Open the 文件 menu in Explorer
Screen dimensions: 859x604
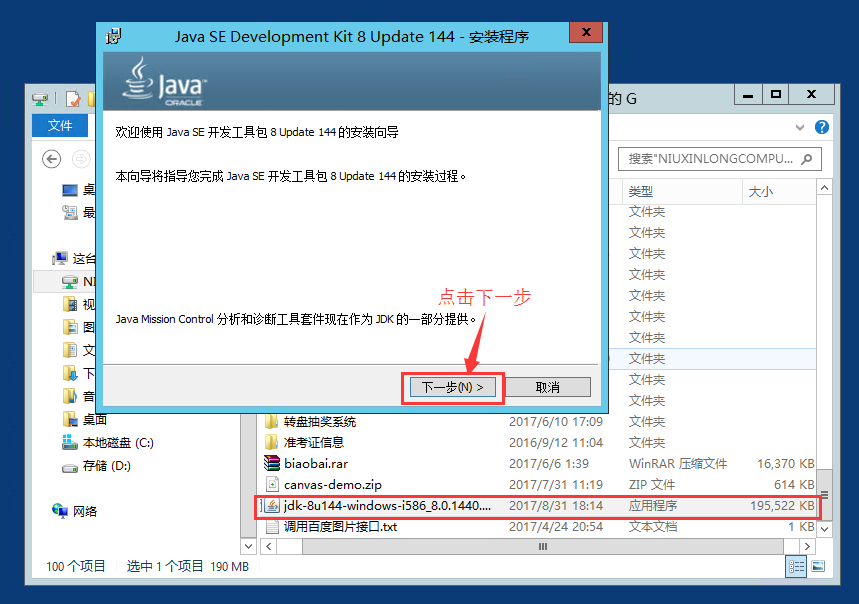[60, 125]
